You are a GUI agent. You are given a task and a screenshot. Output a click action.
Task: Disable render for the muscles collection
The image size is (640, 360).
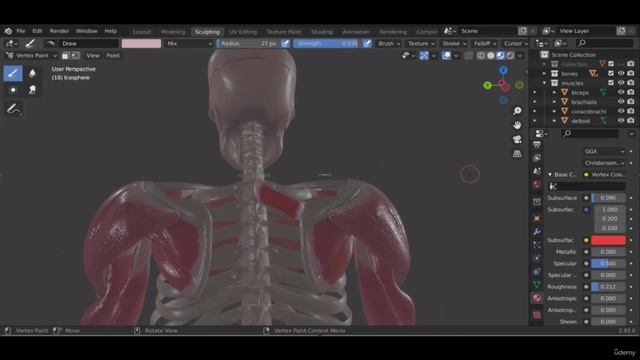631,83
